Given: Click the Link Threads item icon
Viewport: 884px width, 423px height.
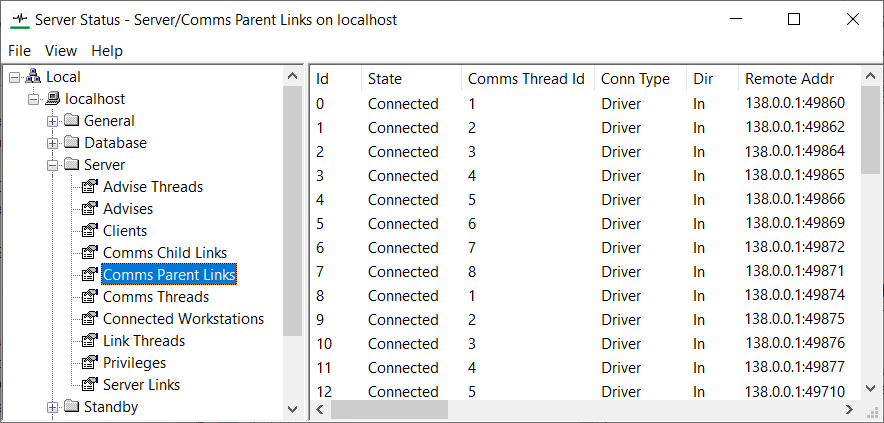Looking at the screenshot, I should [x=90, y=341].
